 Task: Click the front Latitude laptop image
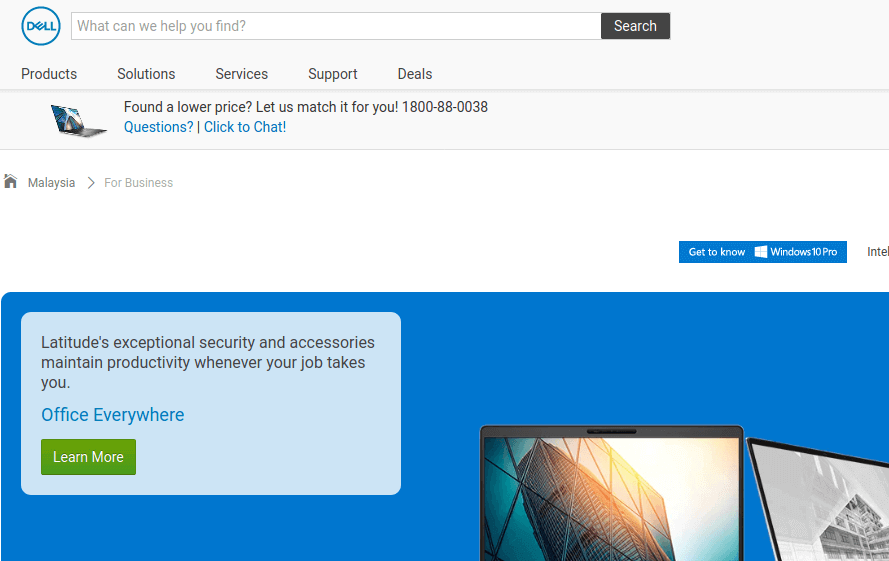click(611, 495)
